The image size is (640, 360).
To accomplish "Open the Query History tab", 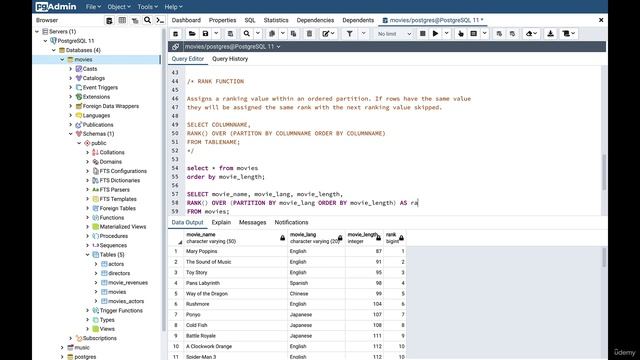I will point(230,59).
